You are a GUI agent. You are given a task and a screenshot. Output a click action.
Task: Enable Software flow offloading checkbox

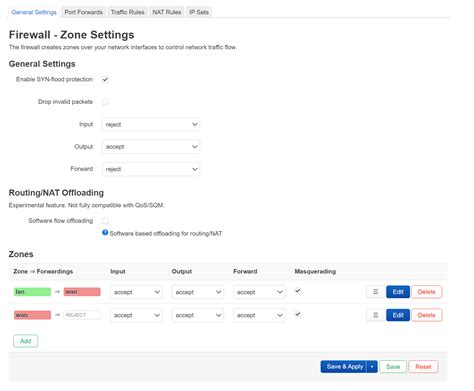point(105,221)
